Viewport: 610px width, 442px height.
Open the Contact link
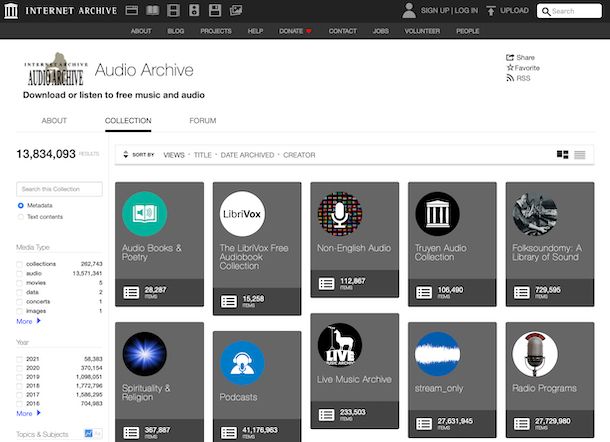tap(342, 31)
